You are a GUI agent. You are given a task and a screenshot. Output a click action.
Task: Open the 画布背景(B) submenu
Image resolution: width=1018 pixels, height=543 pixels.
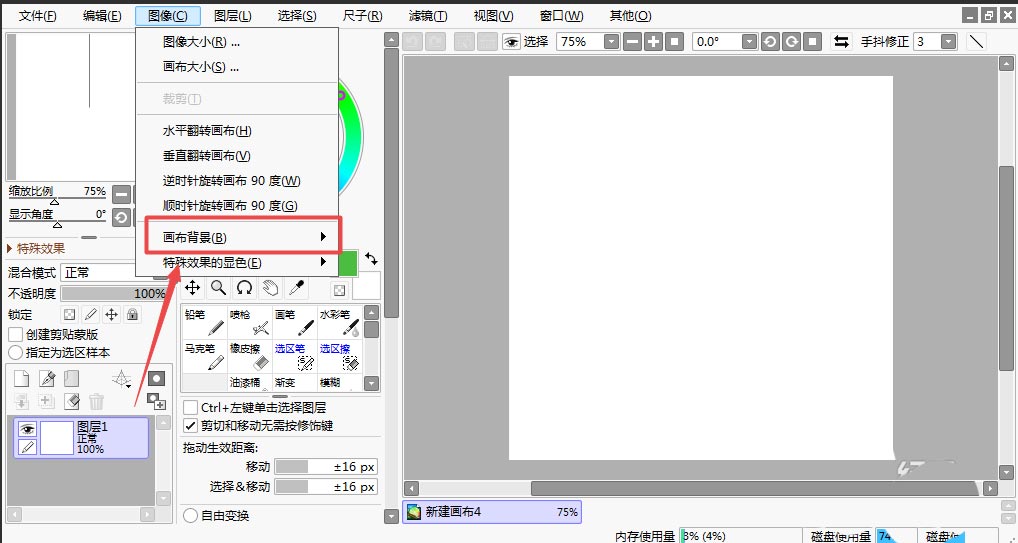pyautogui.click(x=237, y=237)
